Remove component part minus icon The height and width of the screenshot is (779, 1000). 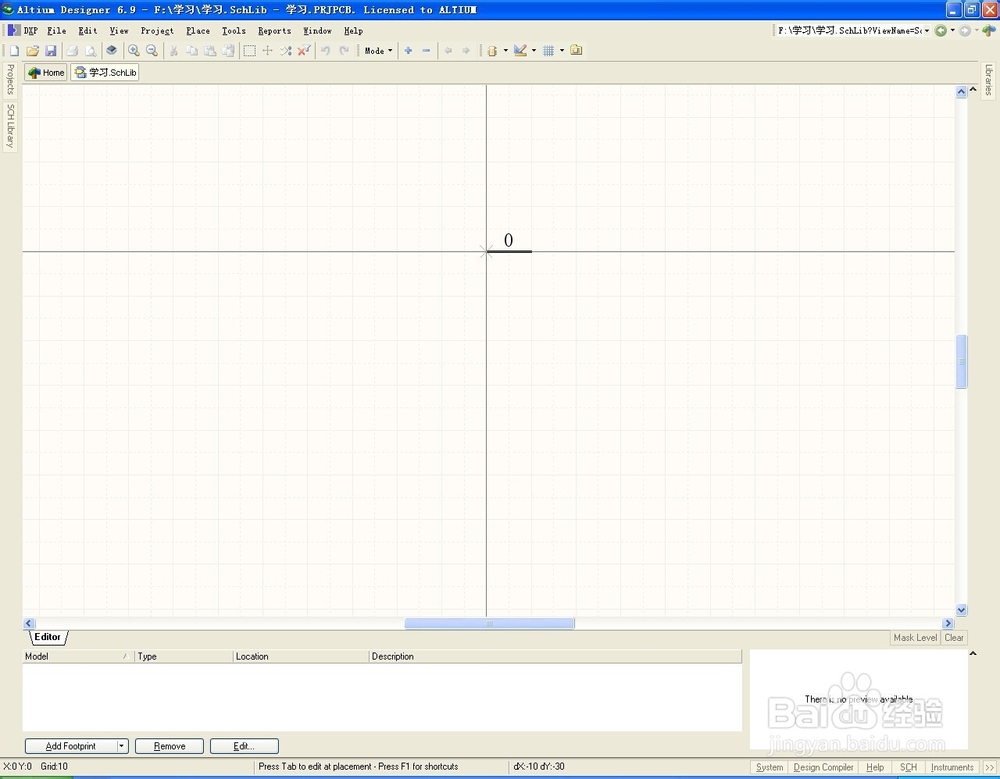click(426, 50)
